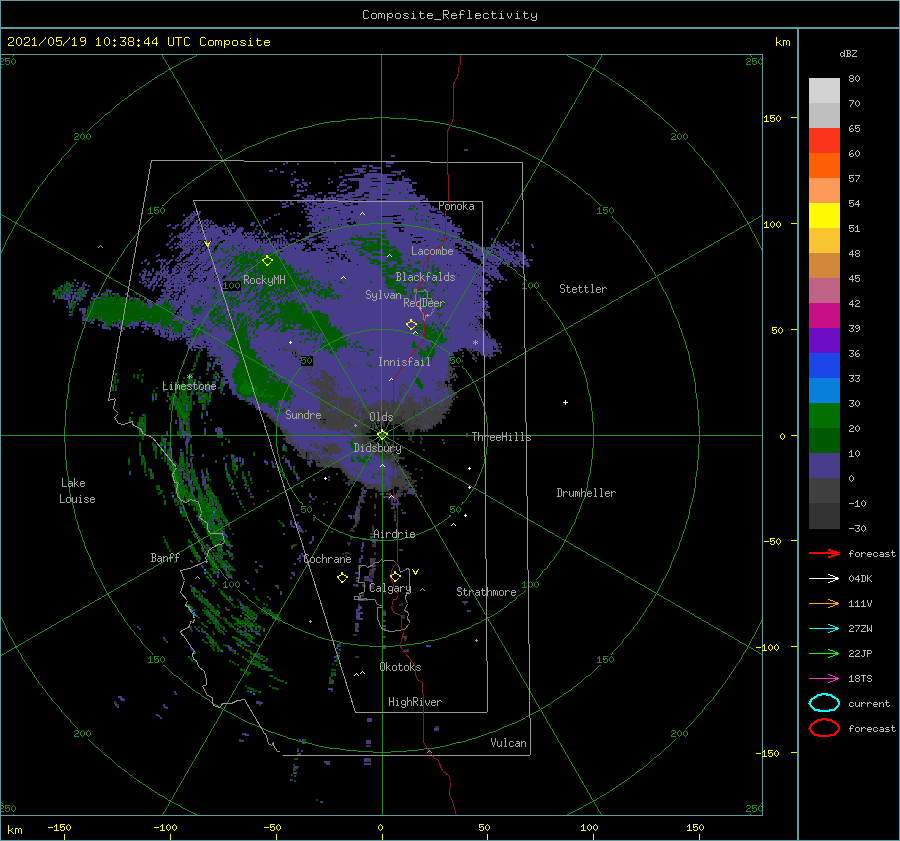Click the magenta 18TS arrow icon
Image resolution: width=900 pixels, height=841 pixels.
(x=824, y=679)
